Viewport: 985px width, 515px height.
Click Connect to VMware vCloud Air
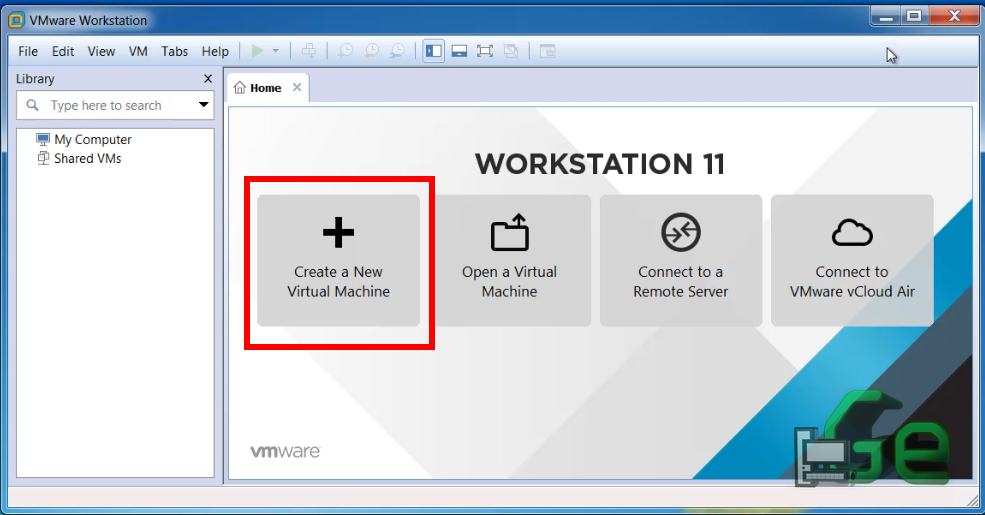coord(852,261)
